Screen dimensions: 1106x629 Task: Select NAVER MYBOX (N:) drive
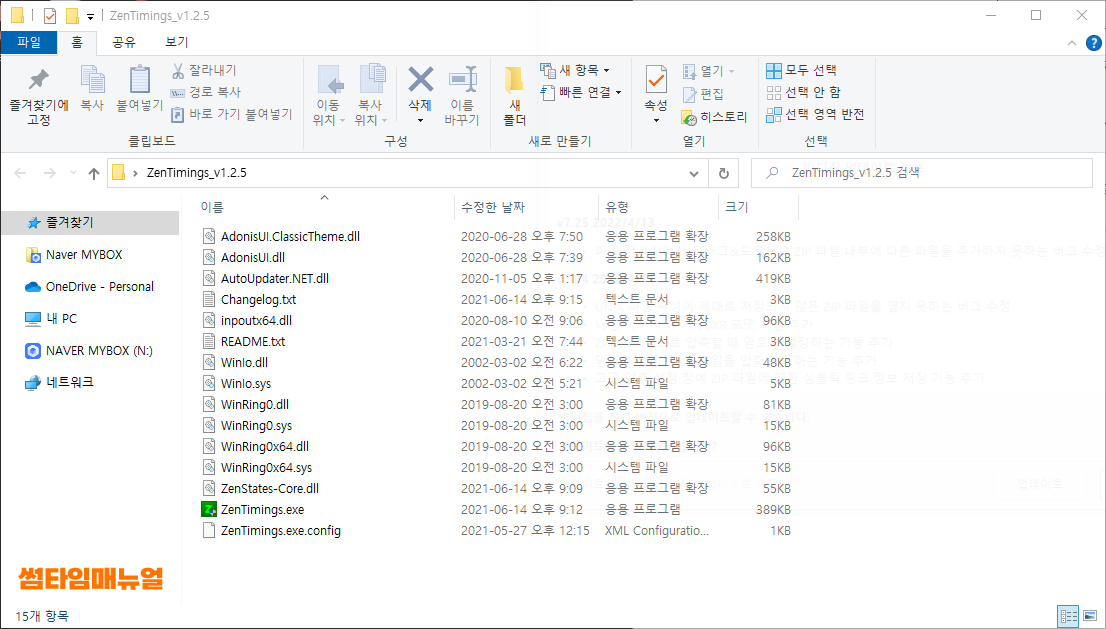tap(90, 350)
